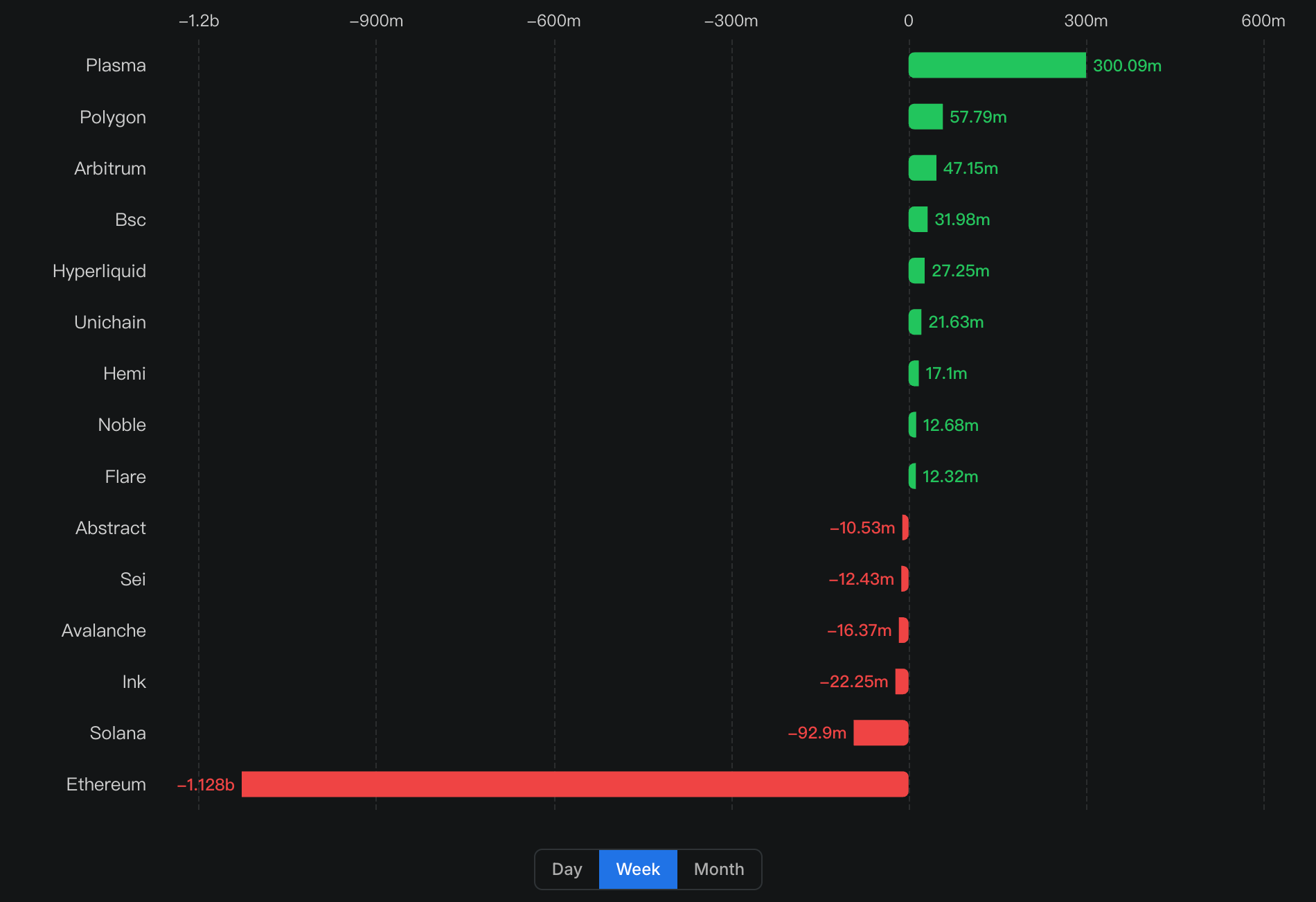The width and height of the screenshot is (1316, 902).
Task: Click the 12.68m value label
Action: pos(950,425)
